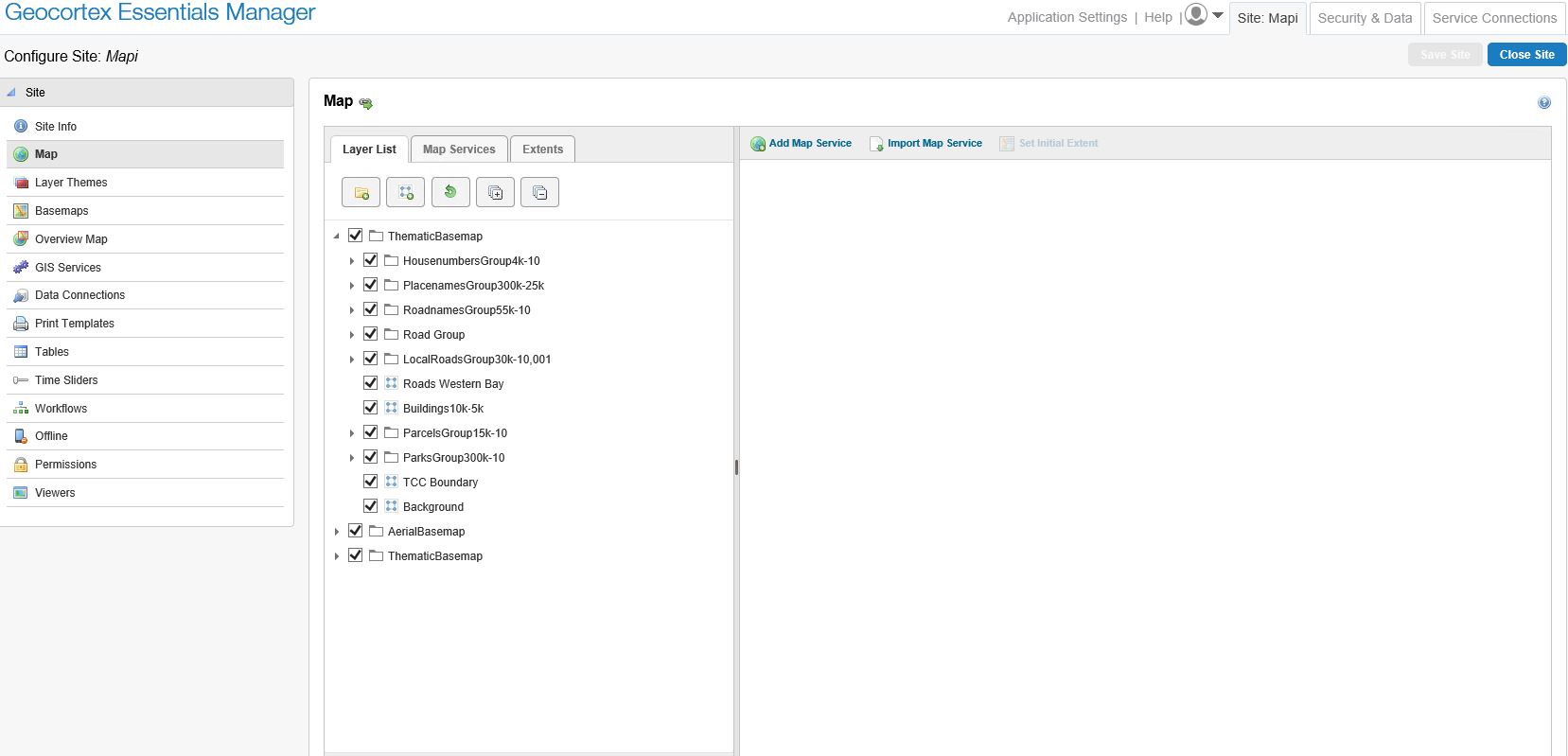Switch to the Map Services tab
The height and width of the screenshot is (756, 1568).
coord(459,149)
